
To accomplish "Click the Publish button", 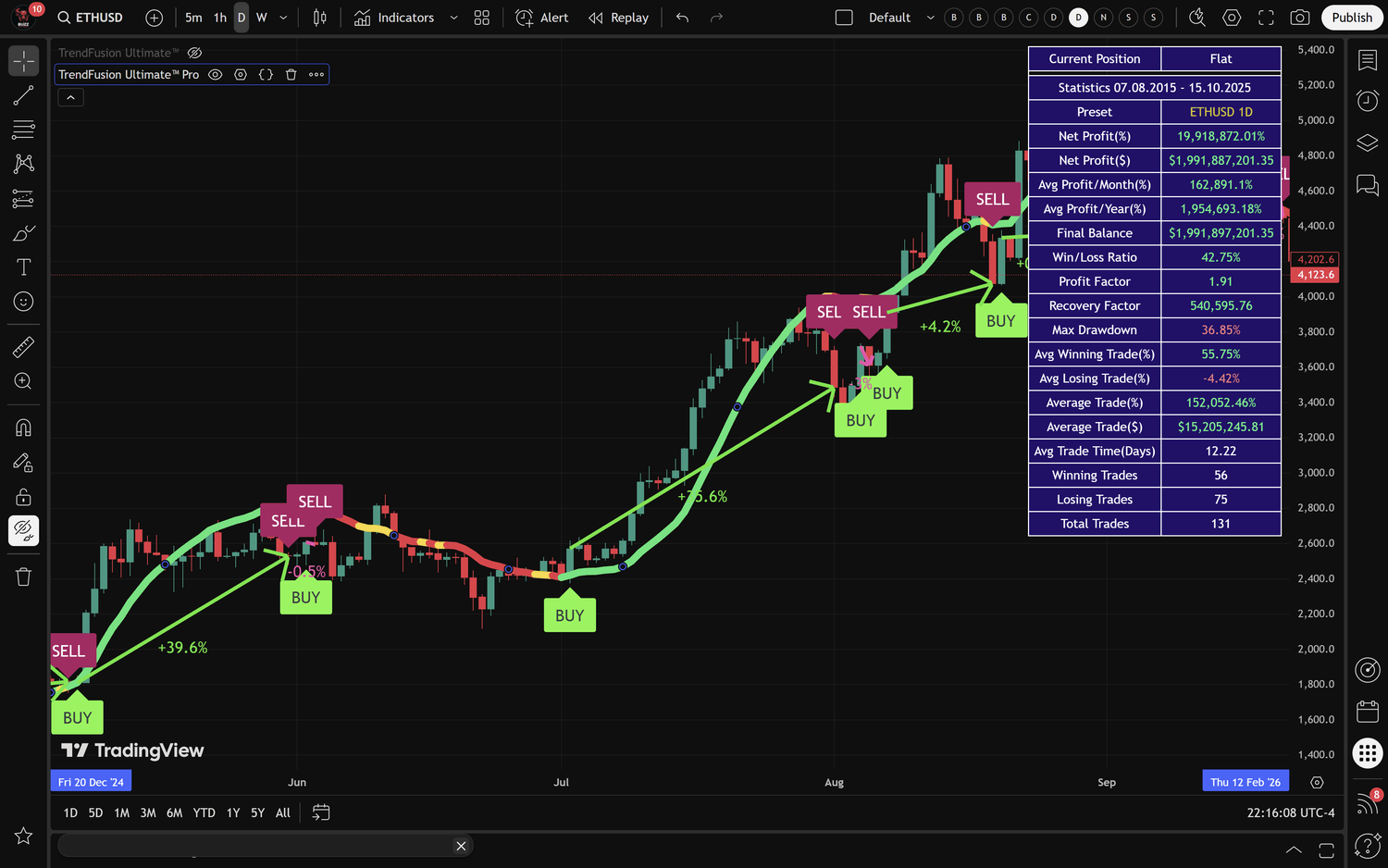I will coord(1352,17).
